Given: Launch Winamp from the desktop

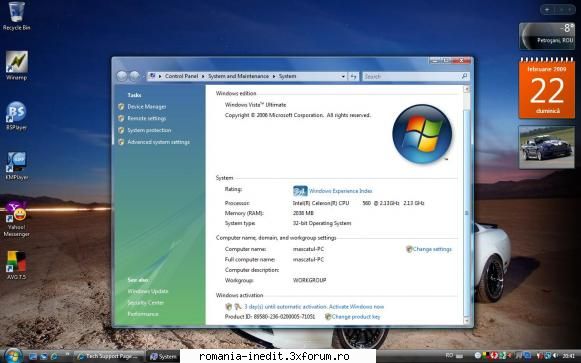Looking at the screenshot, I should coord(16,65).
